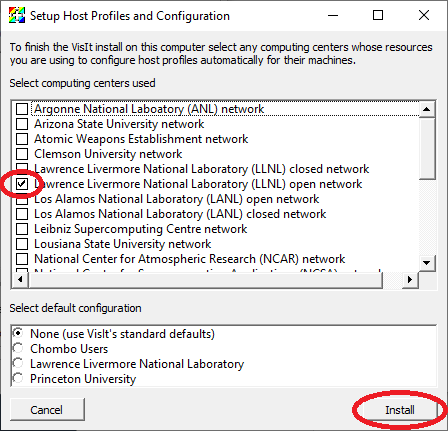Check the NCAR network checkbox

22,259
